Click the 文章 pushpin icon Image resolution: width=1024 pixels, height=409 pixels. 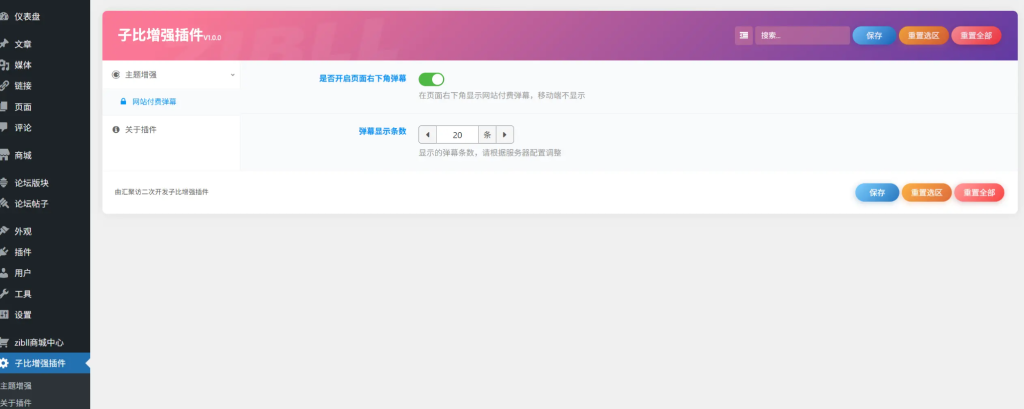[5, 44]
